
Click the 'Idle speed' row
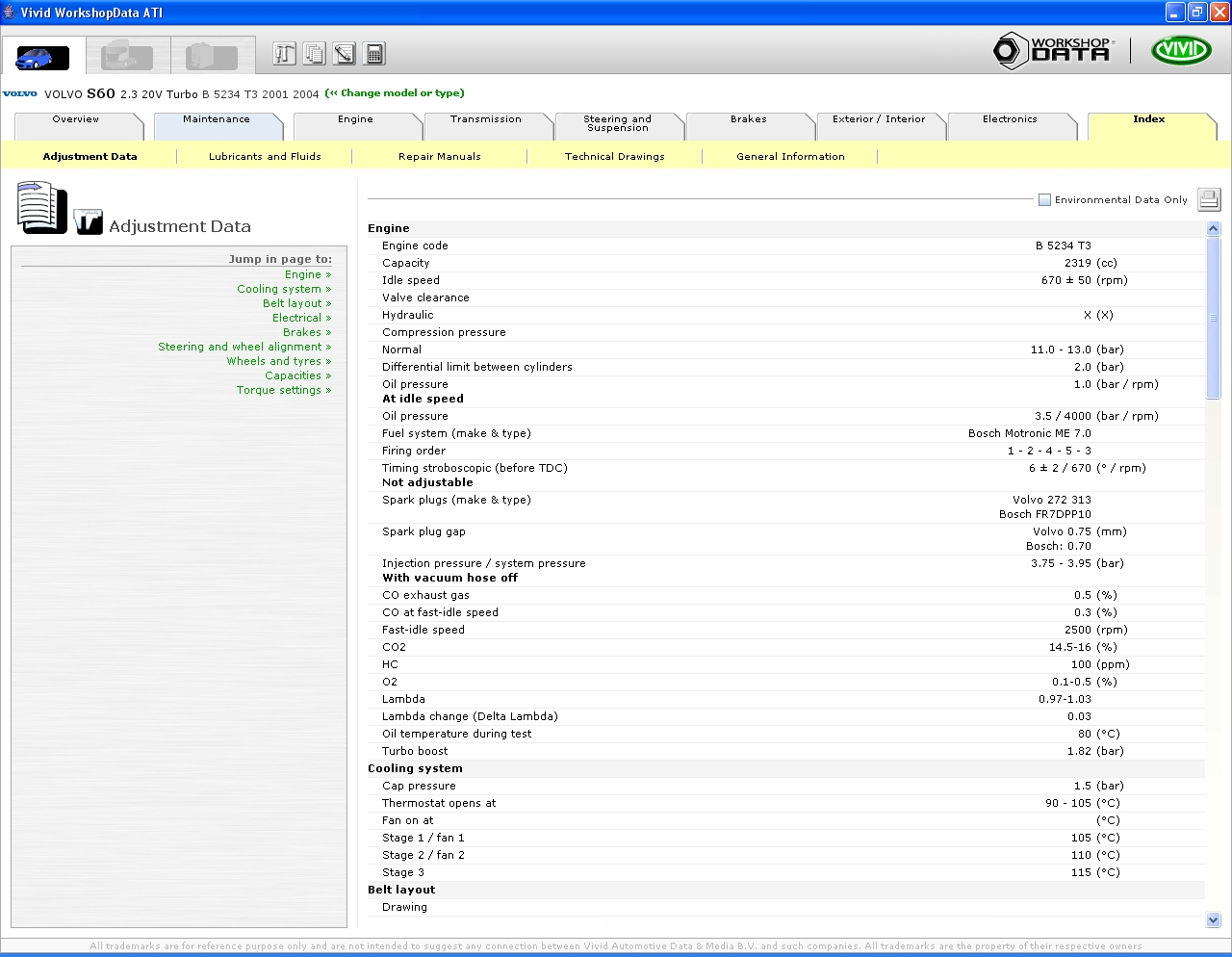click(786, 280)
